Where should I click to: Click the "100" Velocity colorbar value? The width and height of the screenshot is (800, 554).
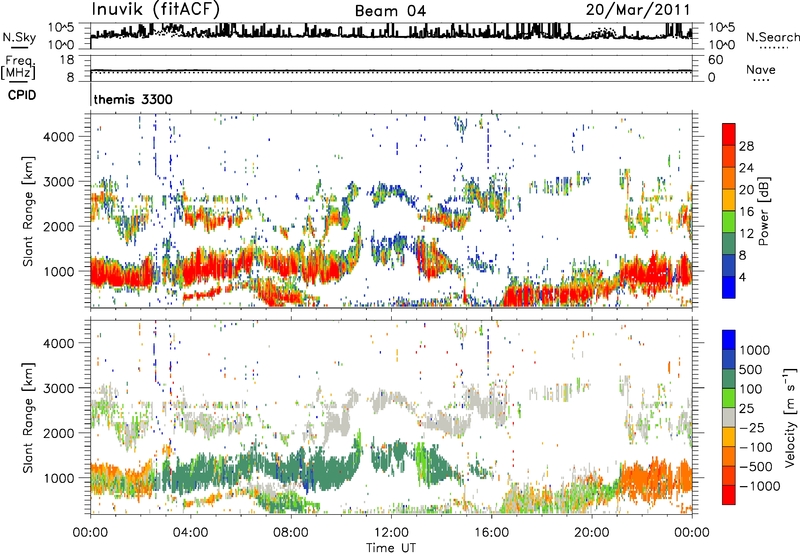click(751, 389)
